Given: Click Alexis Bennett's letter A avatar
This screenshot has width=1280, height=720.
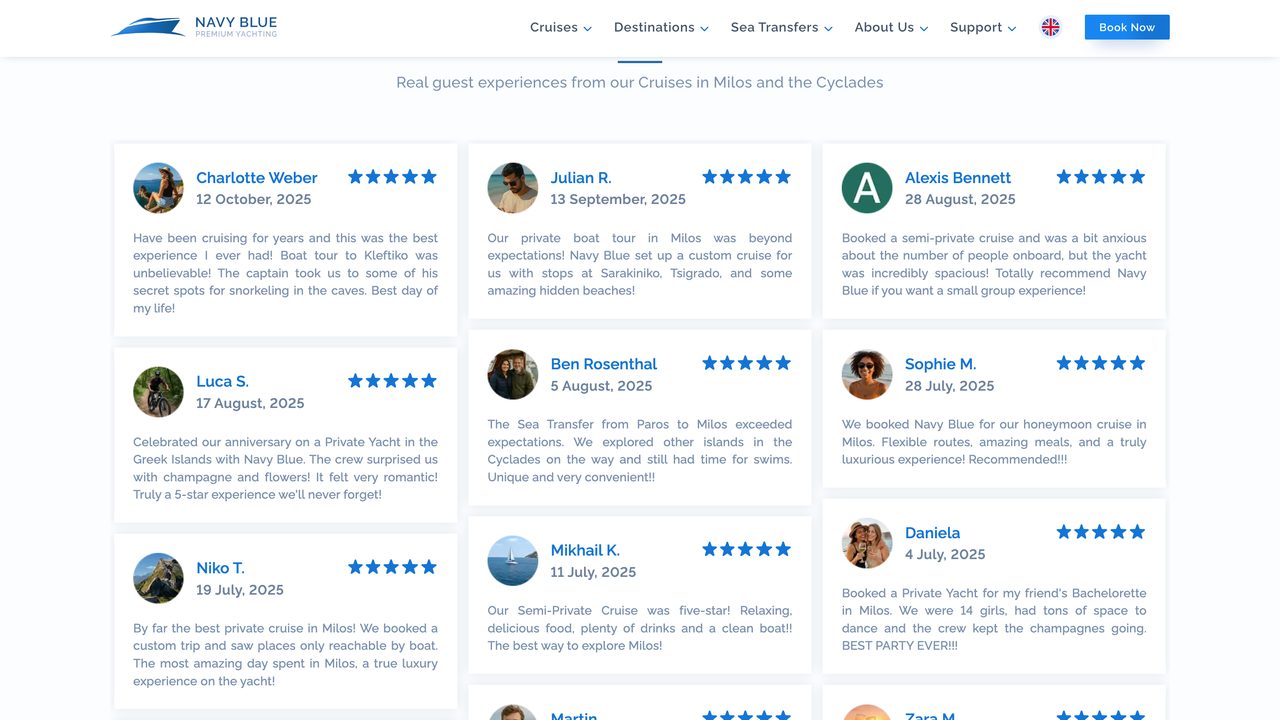Looking at the screenshot, I should (x=867, y=188).
